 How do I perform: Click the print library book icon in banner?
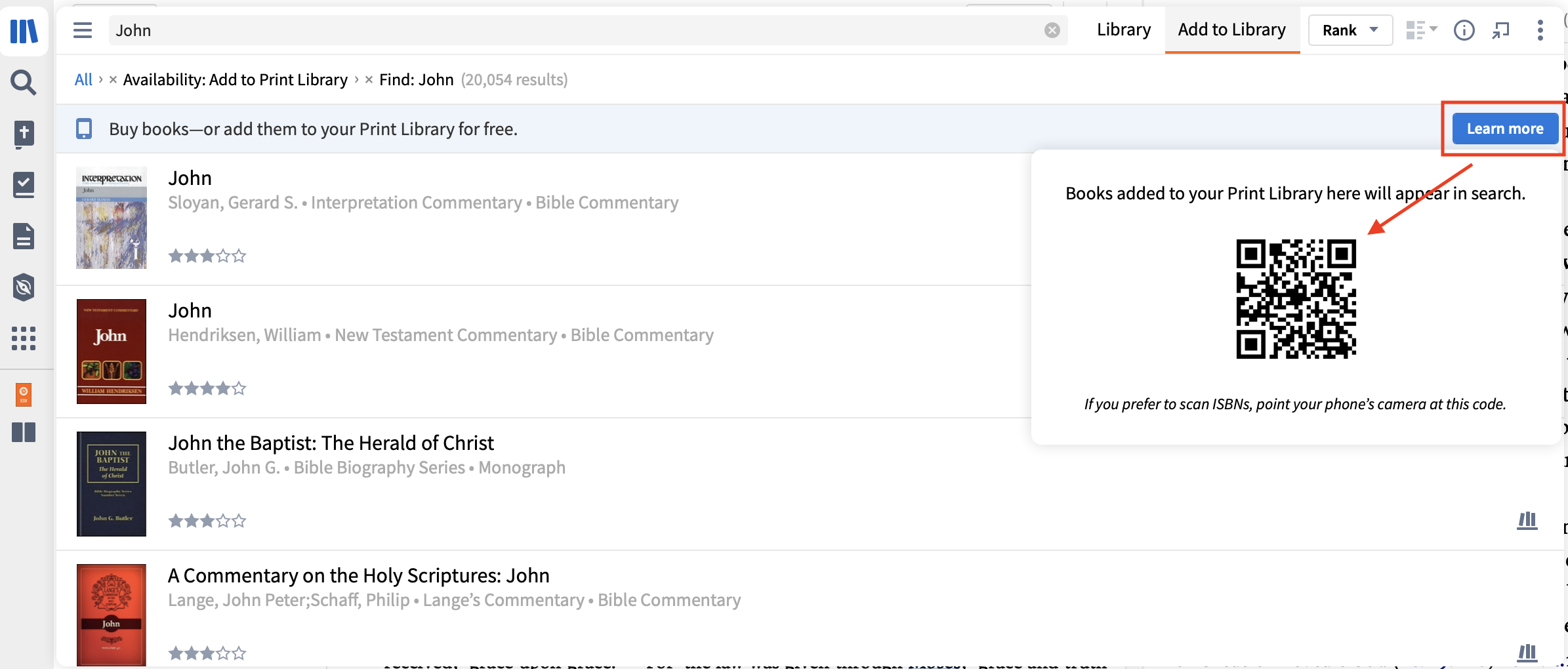[84, 129]
